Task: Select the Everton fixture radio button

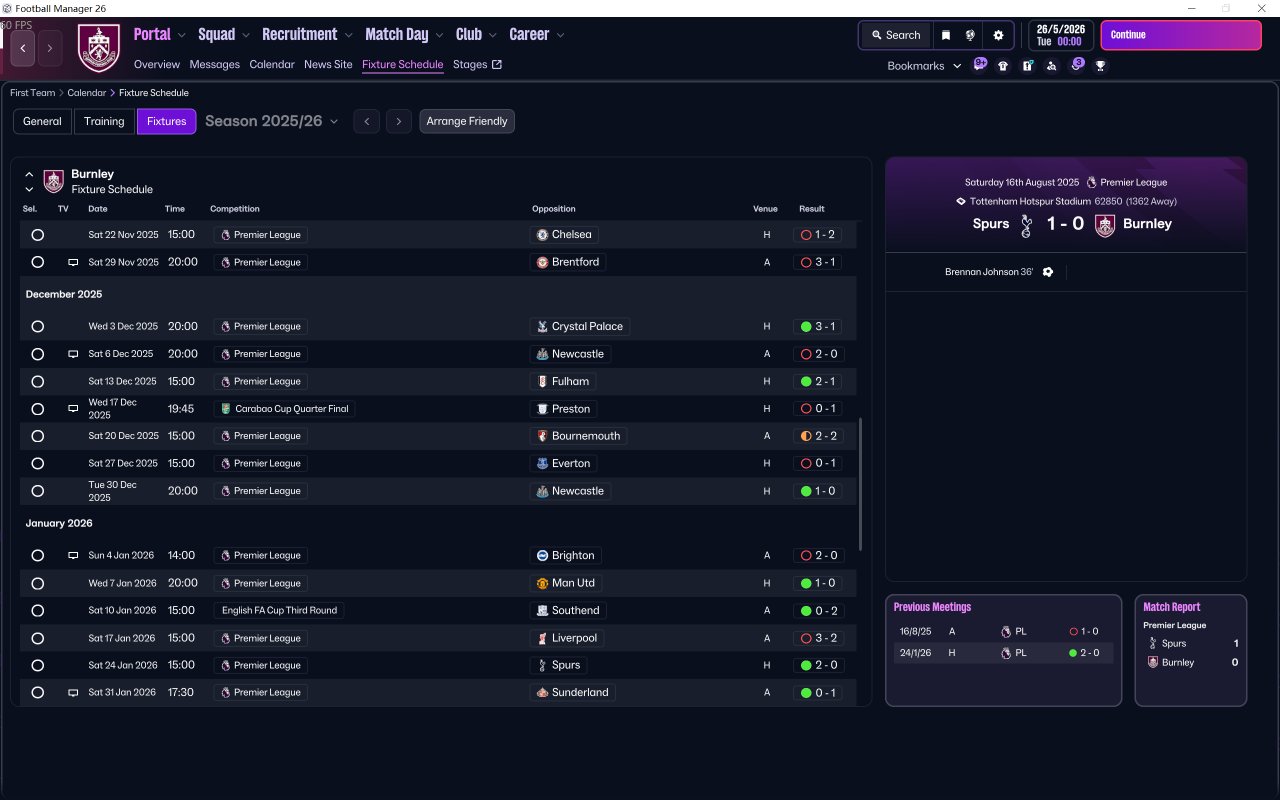Action: [x=38, y=464]
